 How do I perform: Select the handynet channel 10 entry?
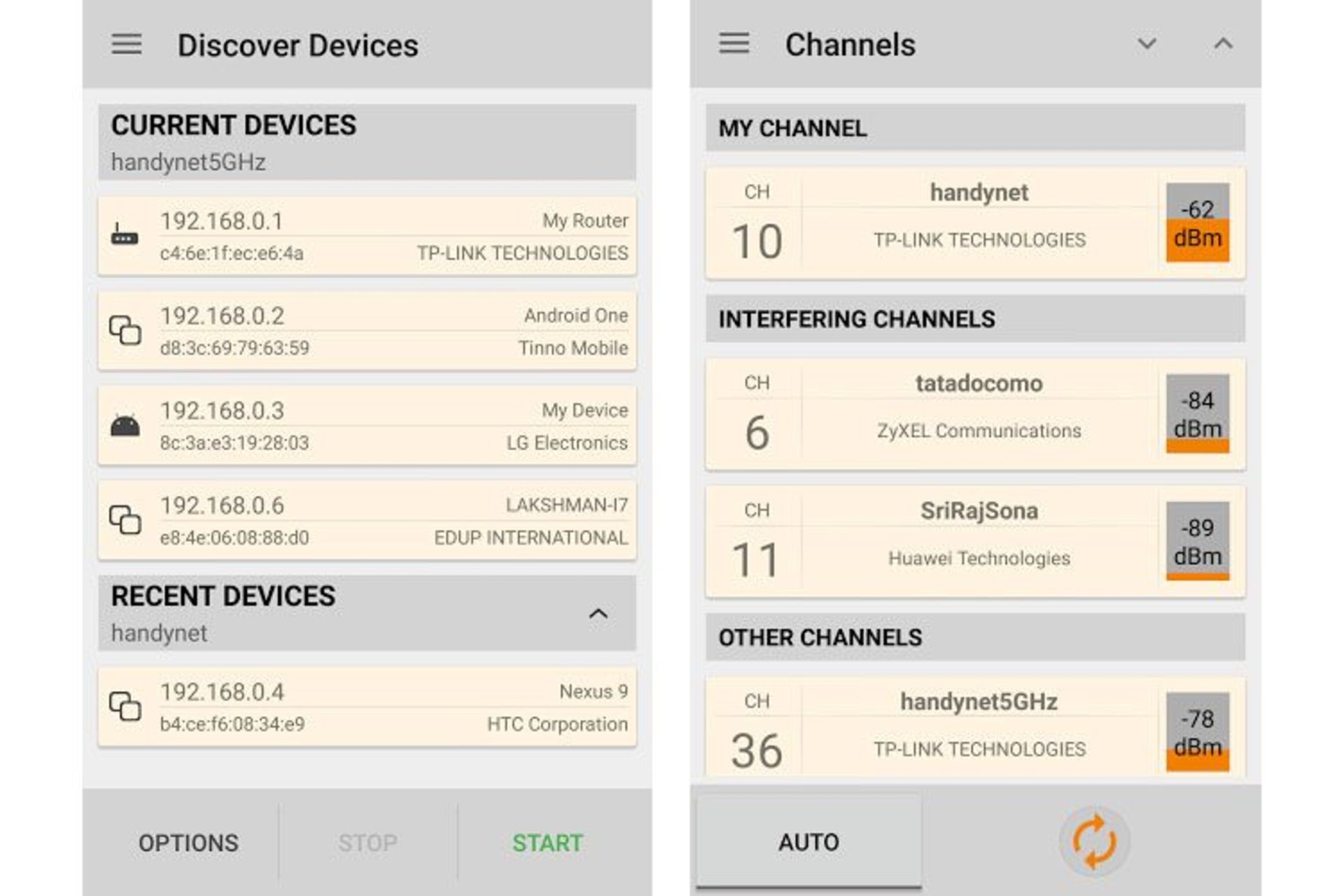(978, 223)
